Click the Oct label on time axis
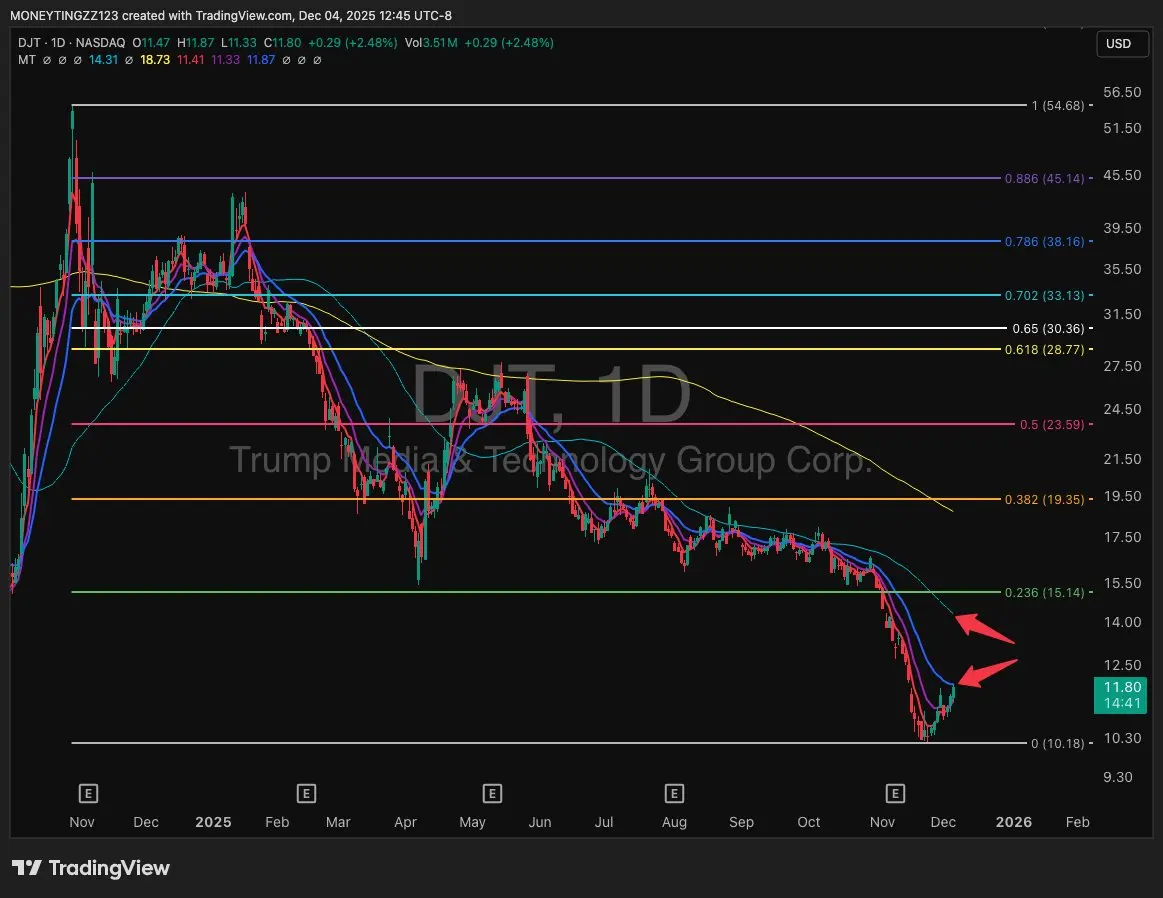The width and height of the screenshot is (1163, 898). click(x=809, y=822)
